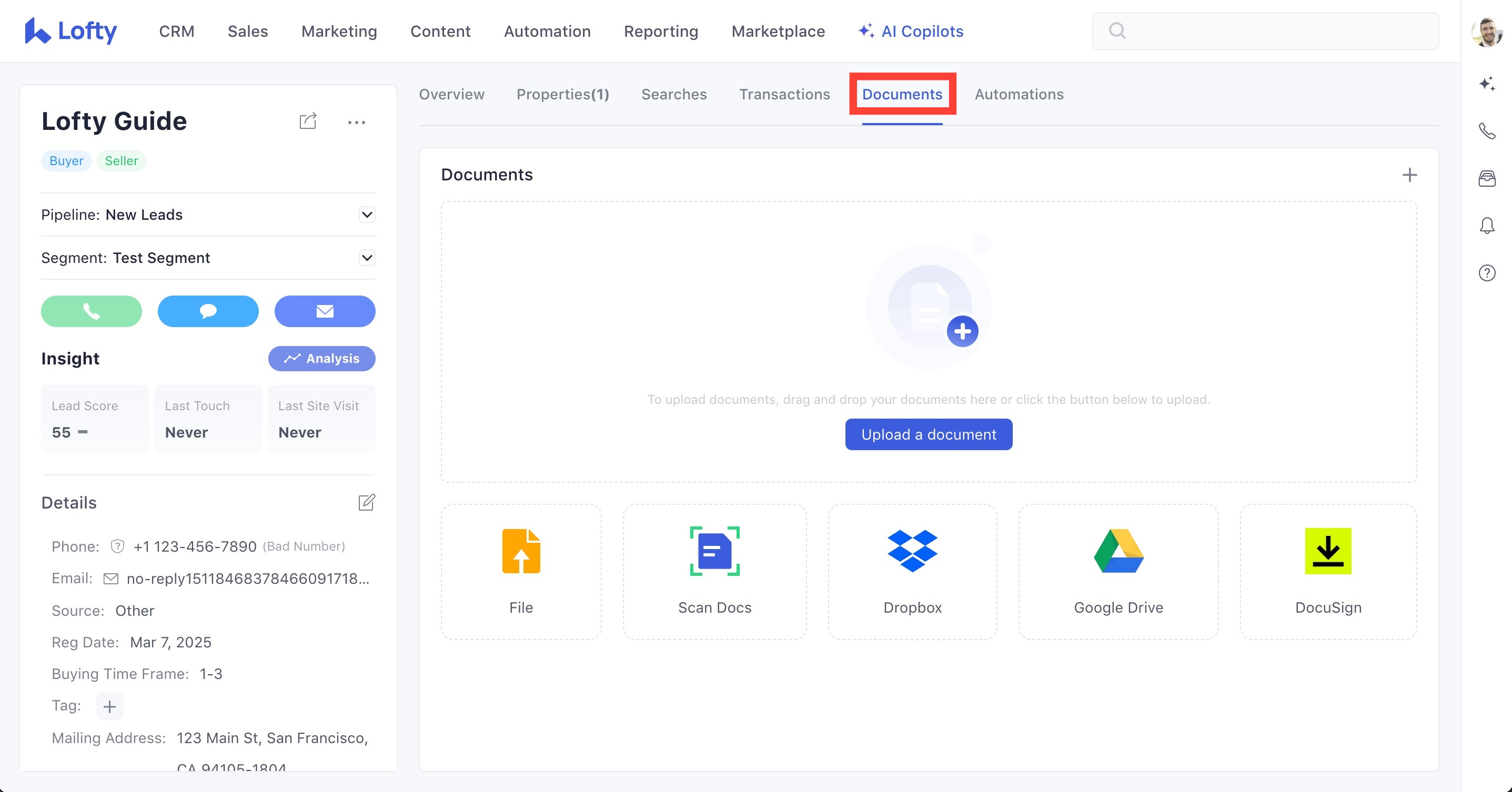The image size is (1512, 792).
Task: Click the plus icon in Documents header
Action: 1409,175
